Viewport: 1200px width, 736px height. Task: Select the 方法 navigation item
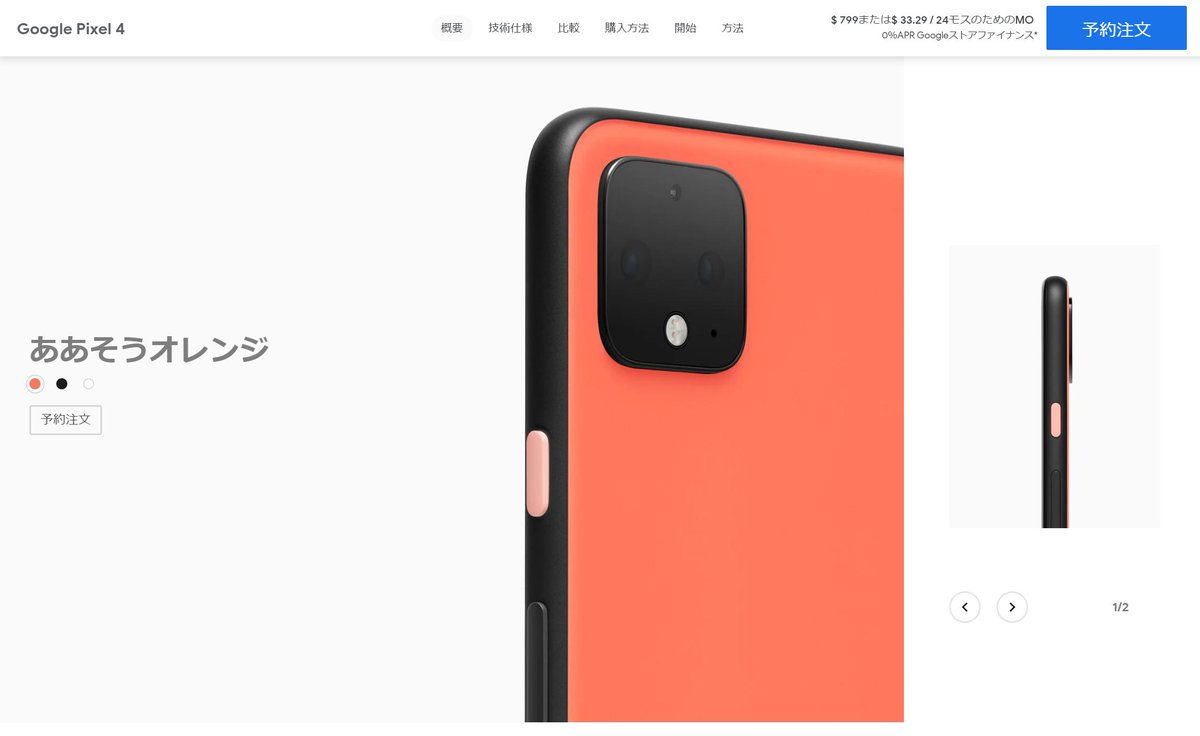pyautogui.click(x=733, y=28)
